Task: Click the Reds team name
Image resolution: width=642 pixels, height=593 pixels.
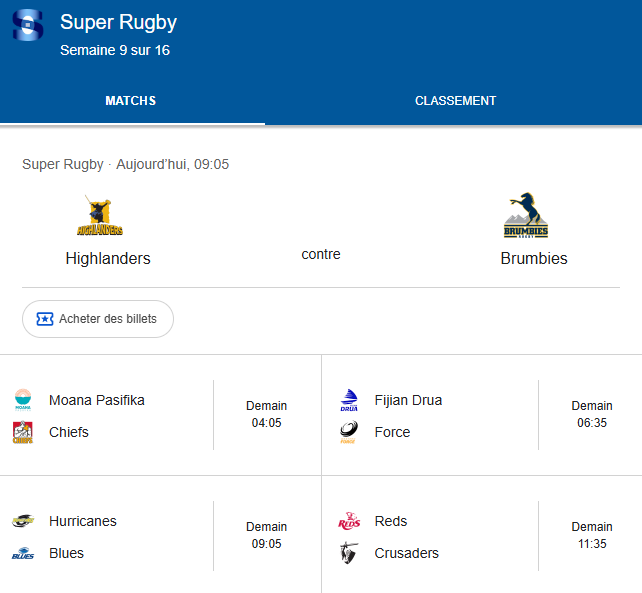Action: (391, 521)
